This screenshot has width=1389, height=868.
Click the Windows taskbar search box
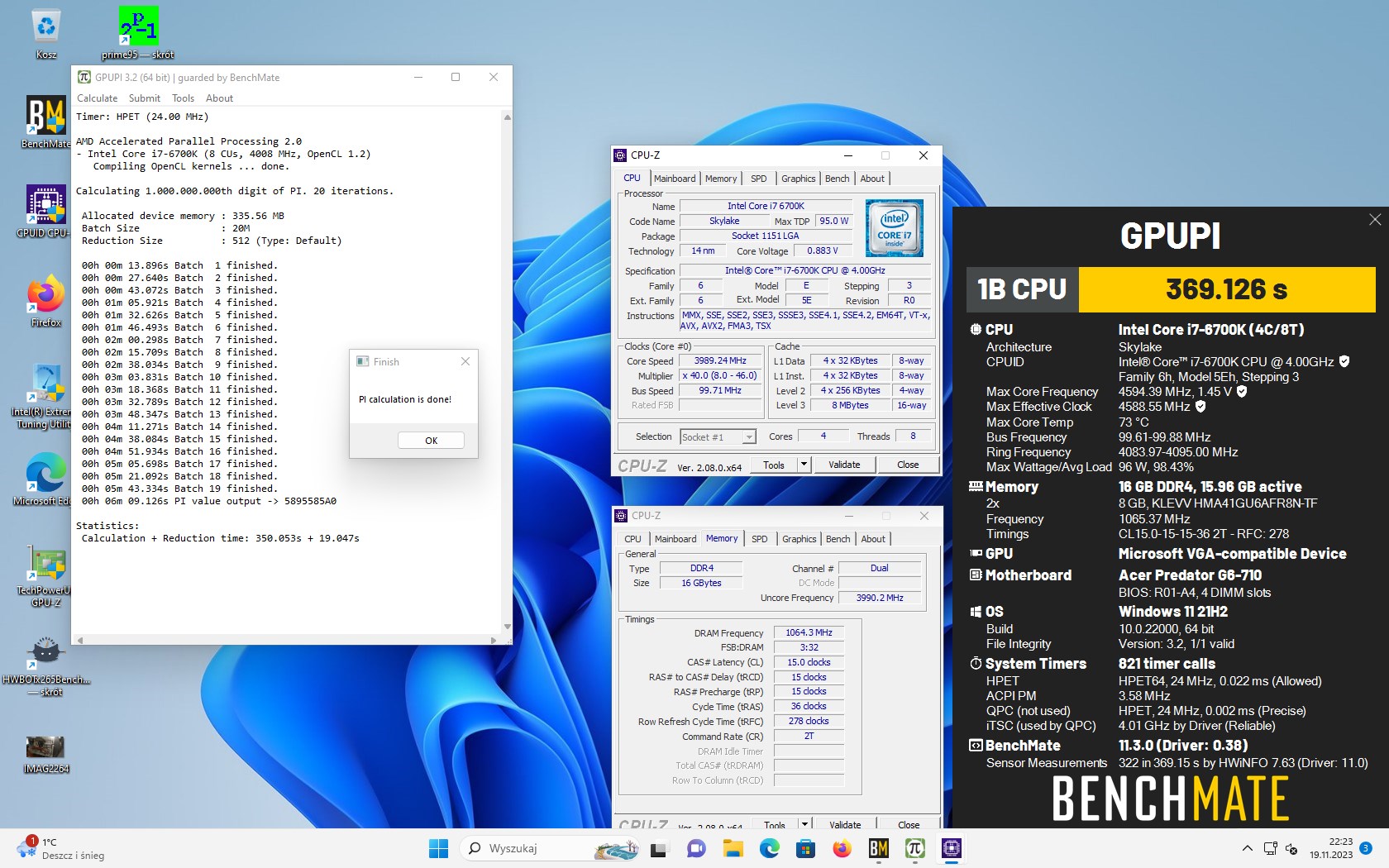[x=551, y=848]
